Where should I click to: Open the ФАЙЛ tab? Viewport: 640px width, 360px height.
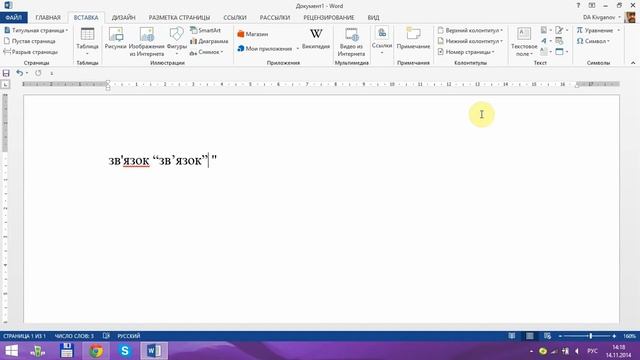click(13, 18)
